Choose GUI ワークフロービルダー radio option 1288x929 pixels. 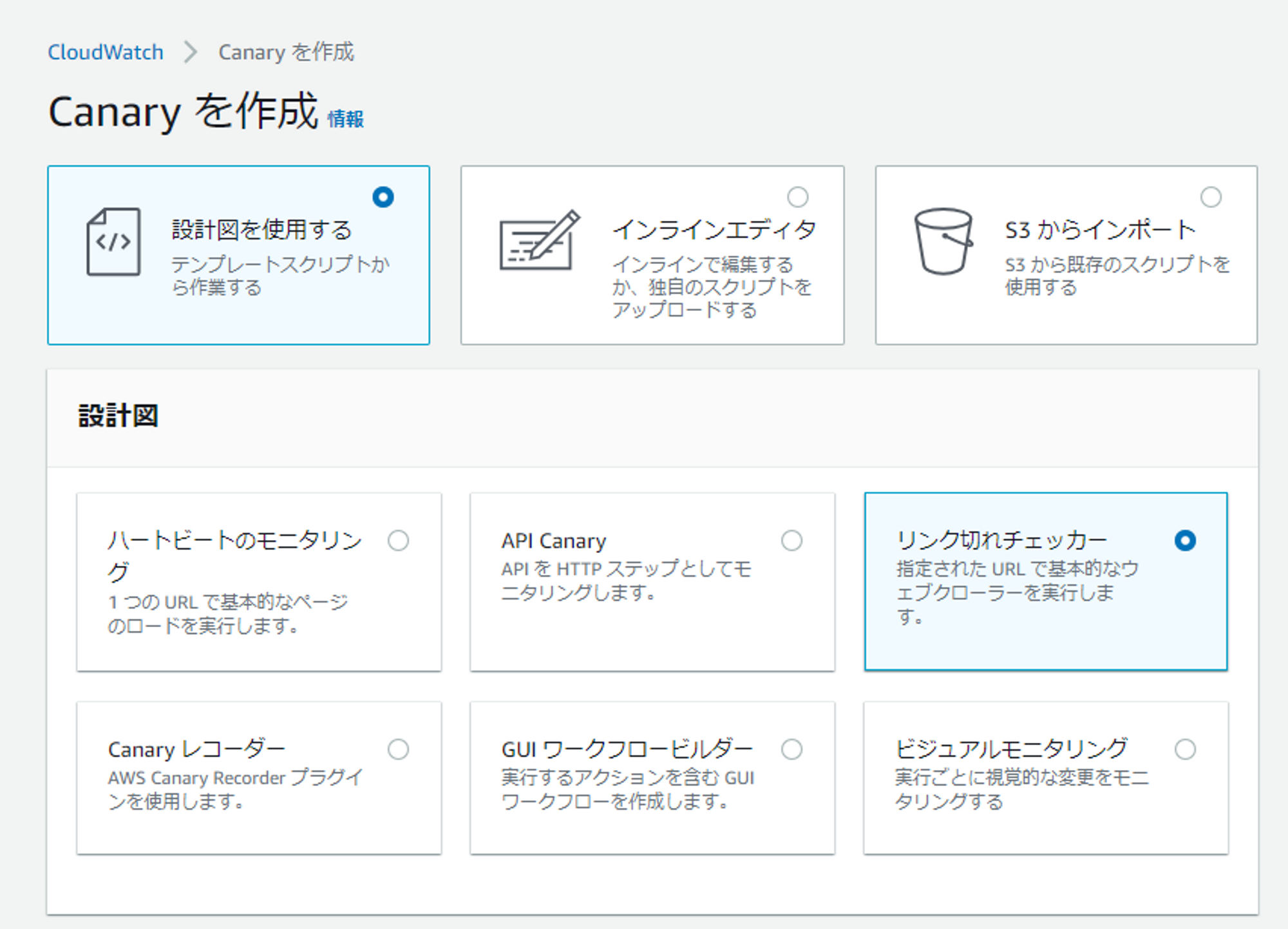(791, 749)
